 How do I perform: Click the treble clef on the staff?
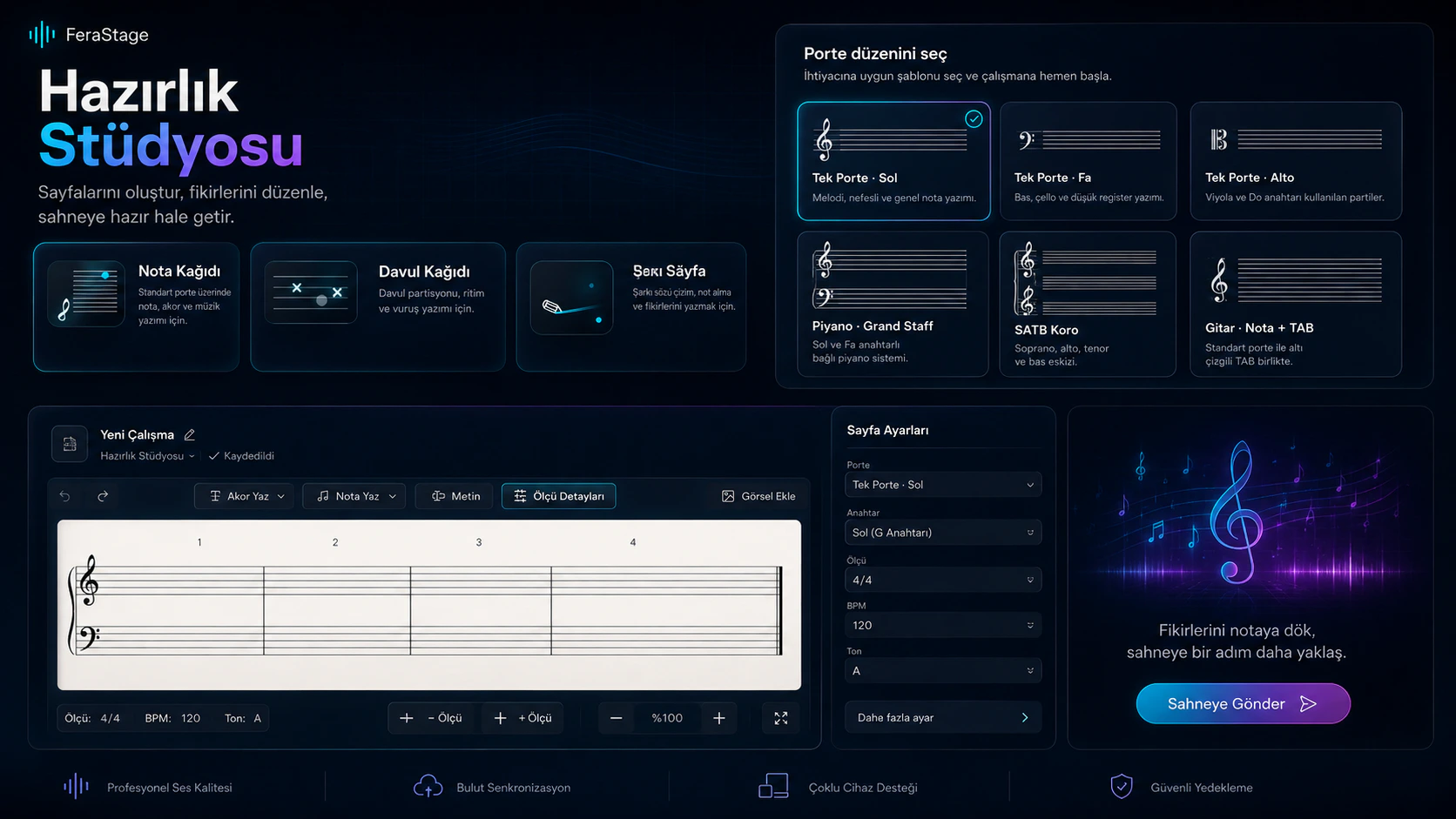click(x=89, y=581)
